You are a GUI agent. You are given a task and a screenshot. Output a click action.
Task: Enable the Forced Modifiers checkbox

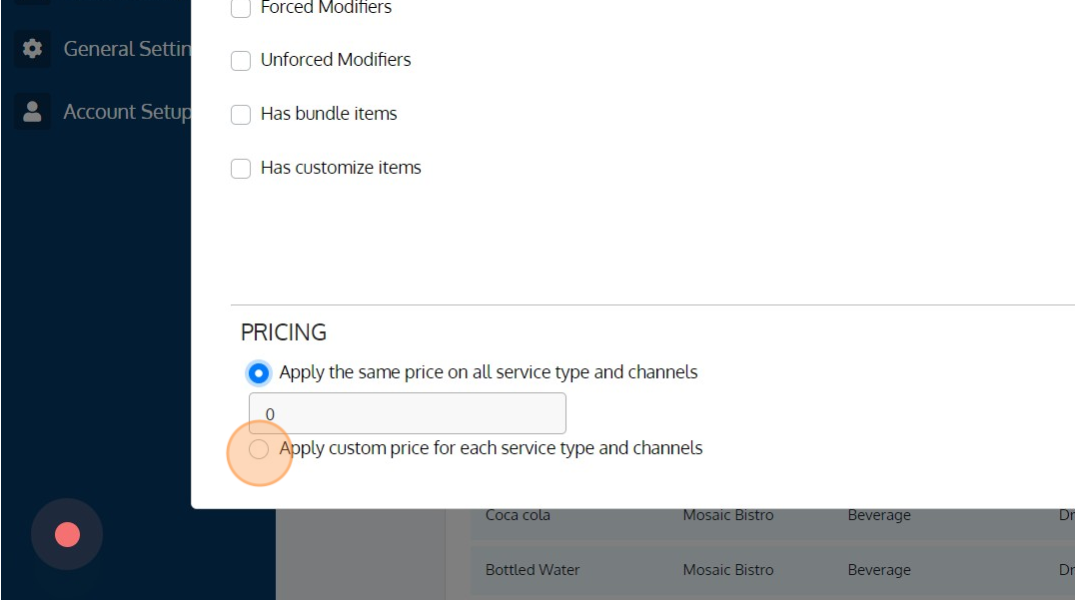[241, 8]
